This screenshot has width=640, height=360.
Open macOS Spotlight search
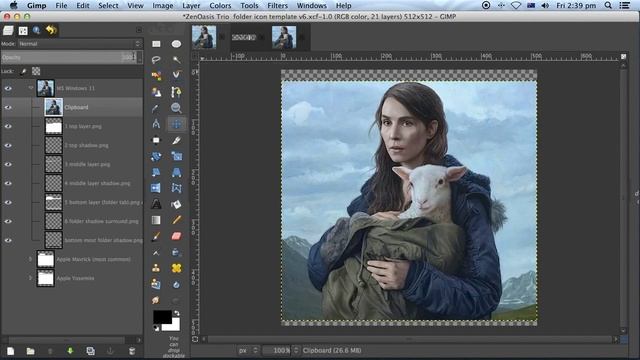coord(608,5)
